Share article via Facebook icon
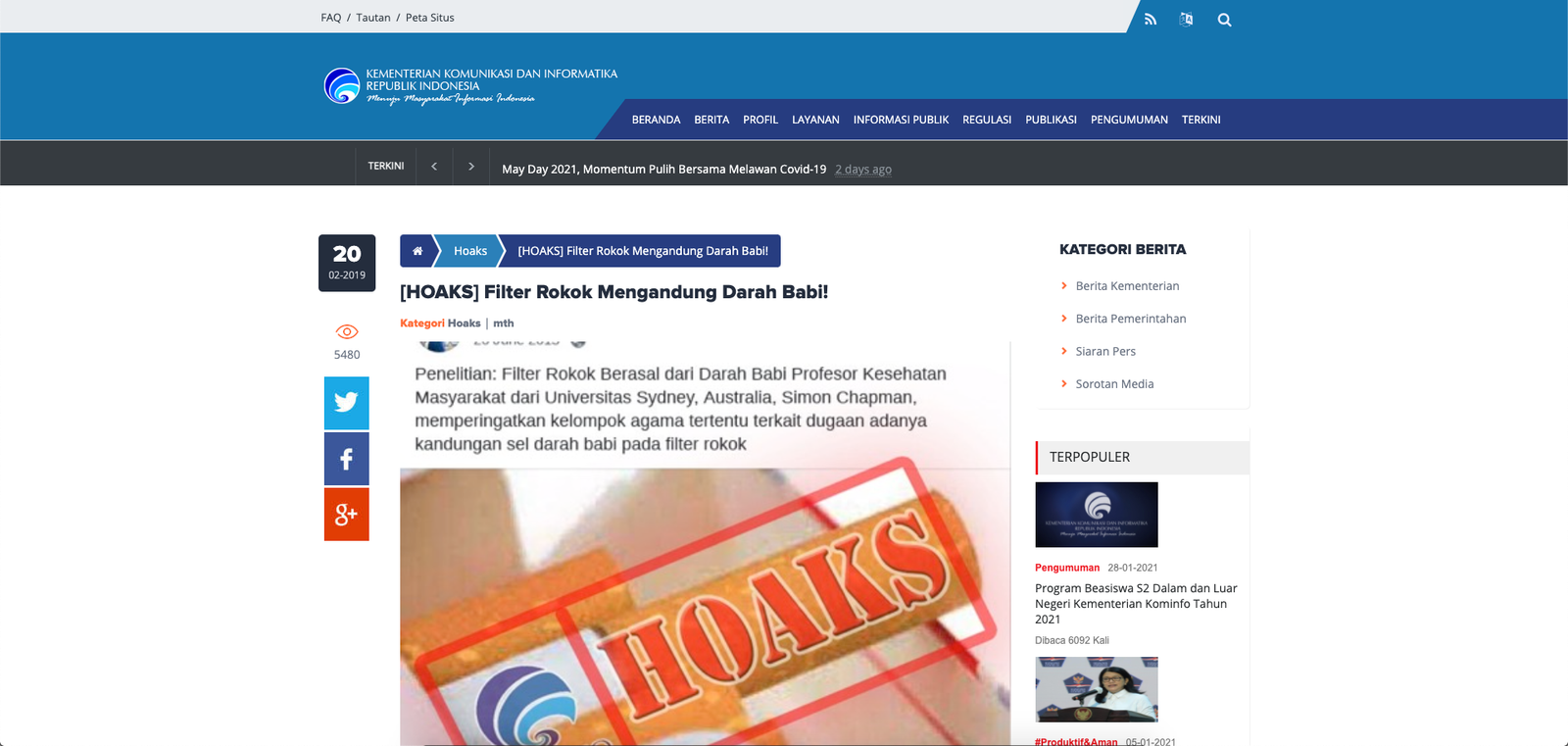 (347, 459)
